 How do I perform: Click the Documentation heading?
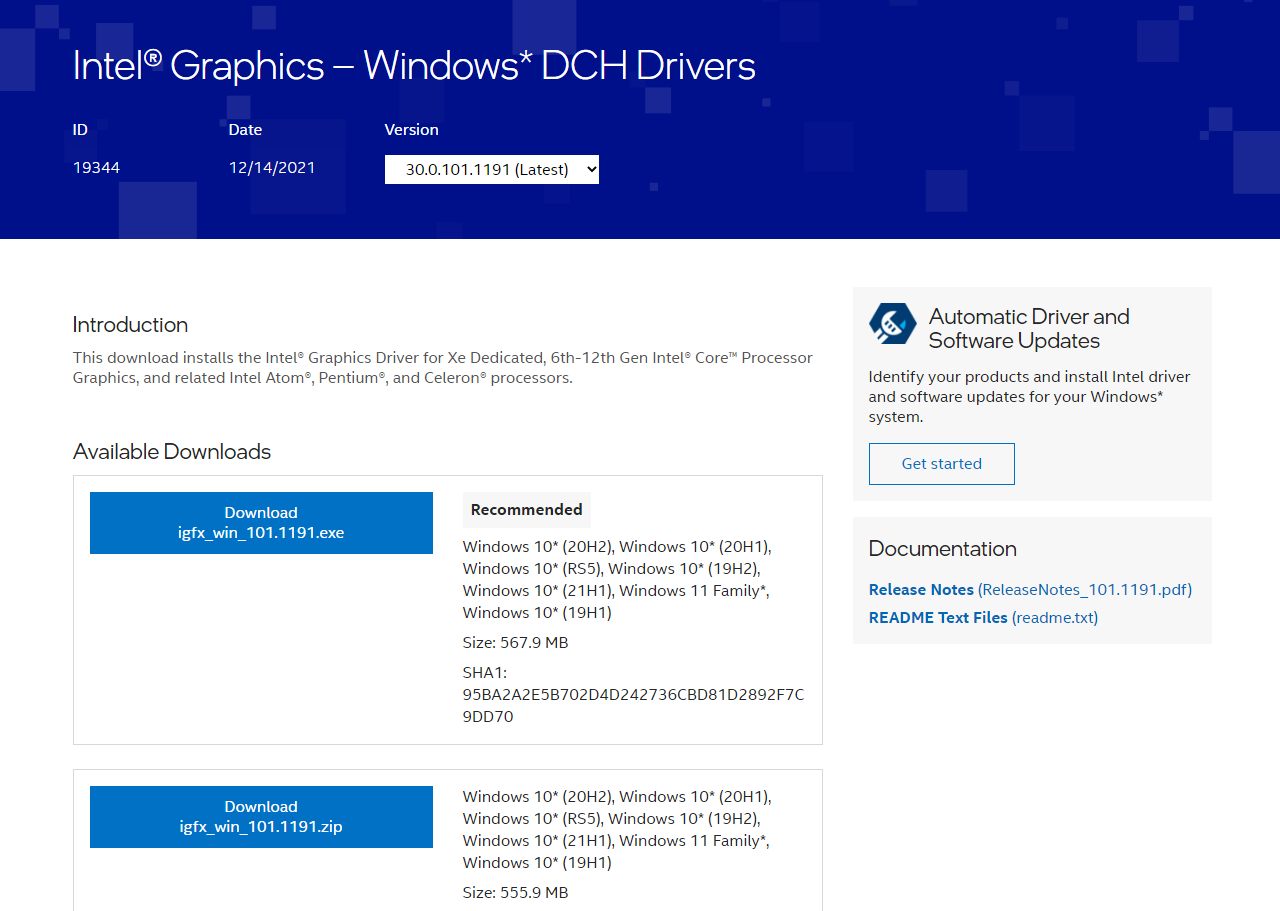(942, 549)
